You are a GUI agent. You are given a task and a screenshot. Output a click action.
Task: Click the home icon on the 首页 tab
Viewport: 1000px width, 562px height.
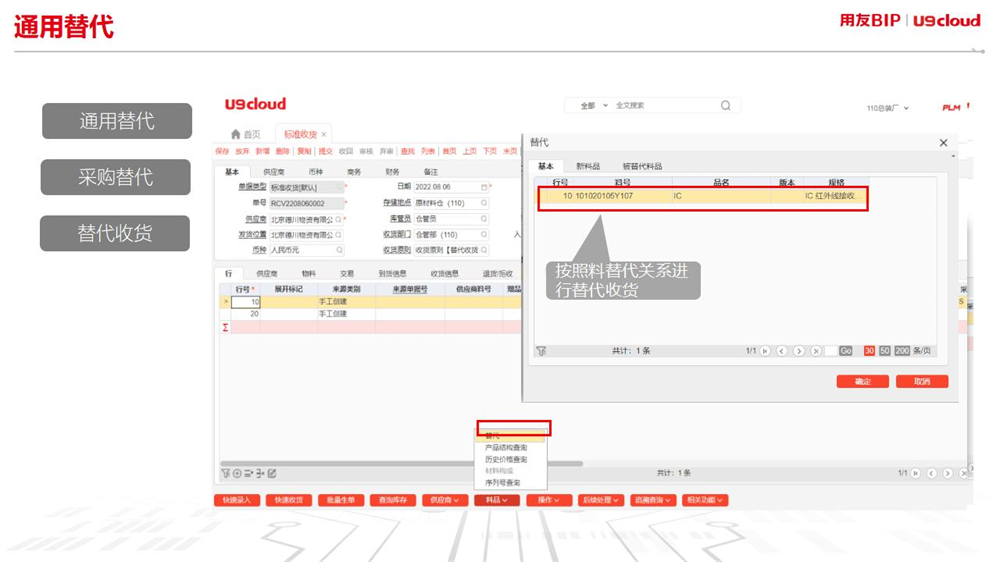point(235,134)
